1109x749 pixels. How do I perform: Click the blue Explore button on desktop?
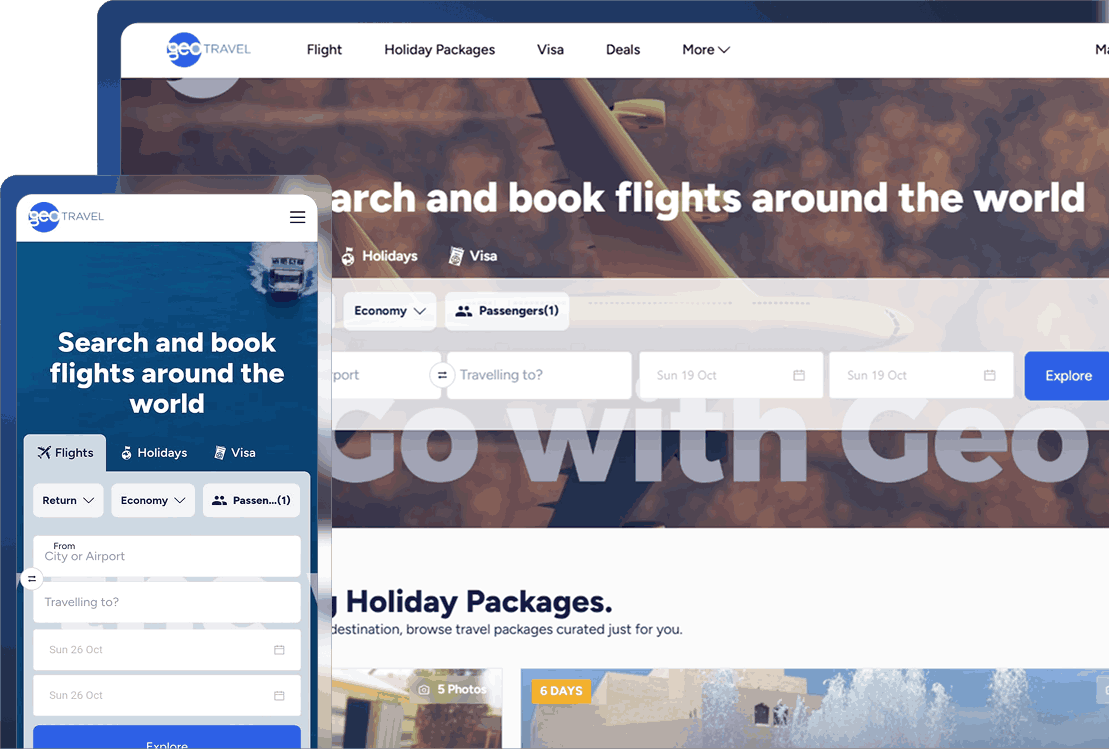tap(1067, 376)
